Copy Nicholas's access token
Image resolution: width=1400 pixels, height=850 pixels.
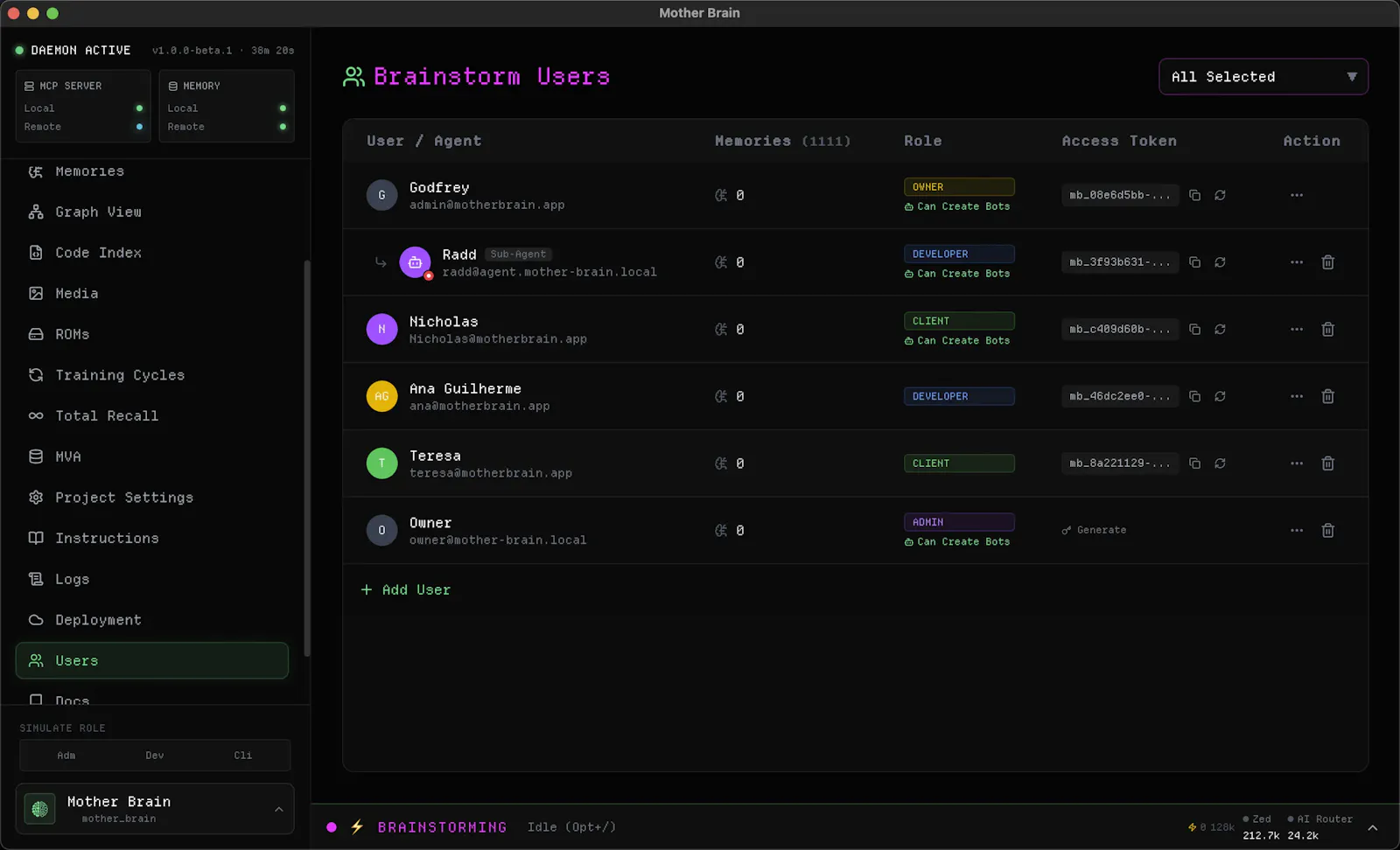coord(1194,329)
